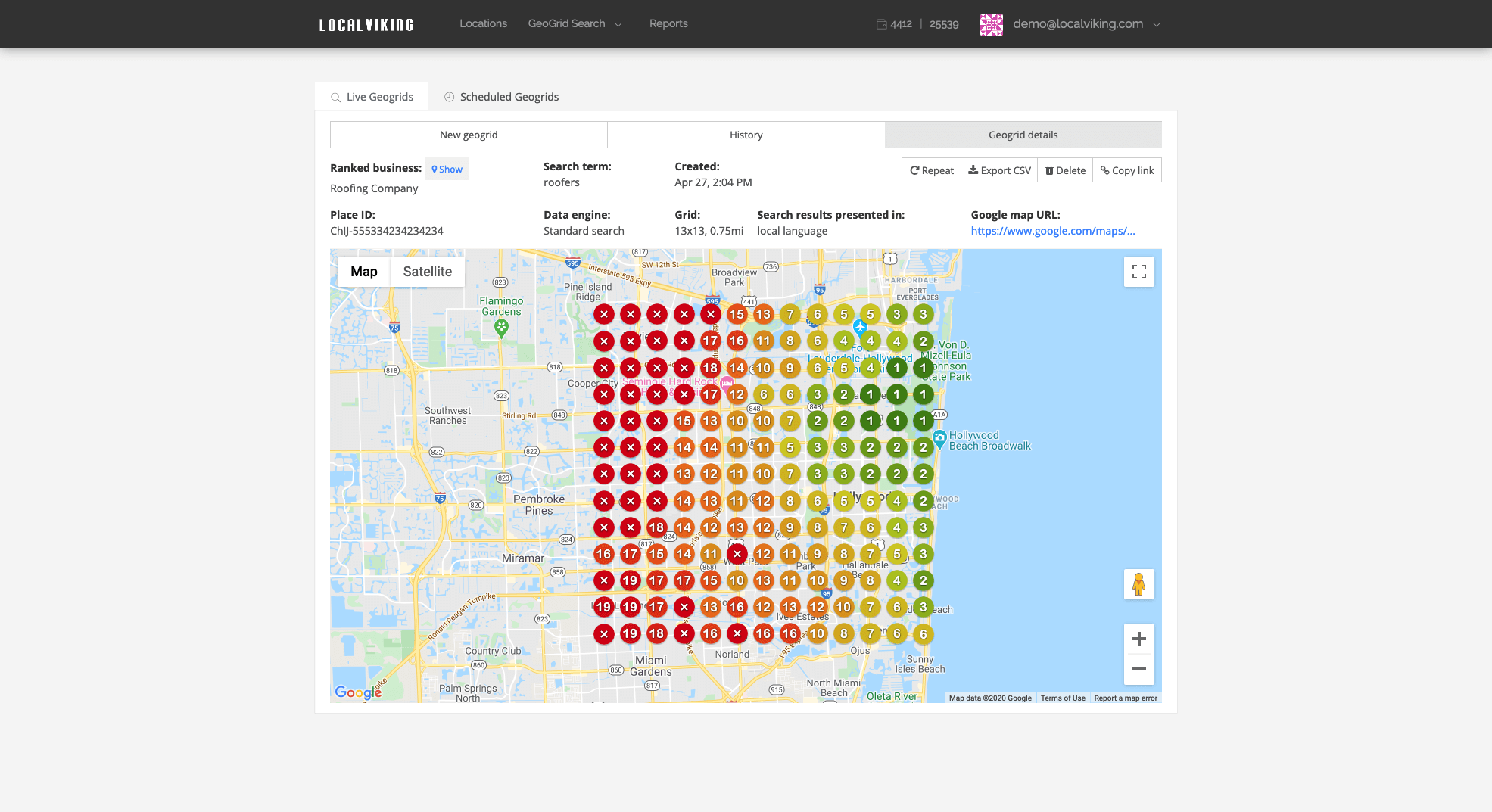The image size is (1492, 812).
Task: Click the chevron beside GeoGrid Search
Action: pyautogui.click(x=618, y=24)
